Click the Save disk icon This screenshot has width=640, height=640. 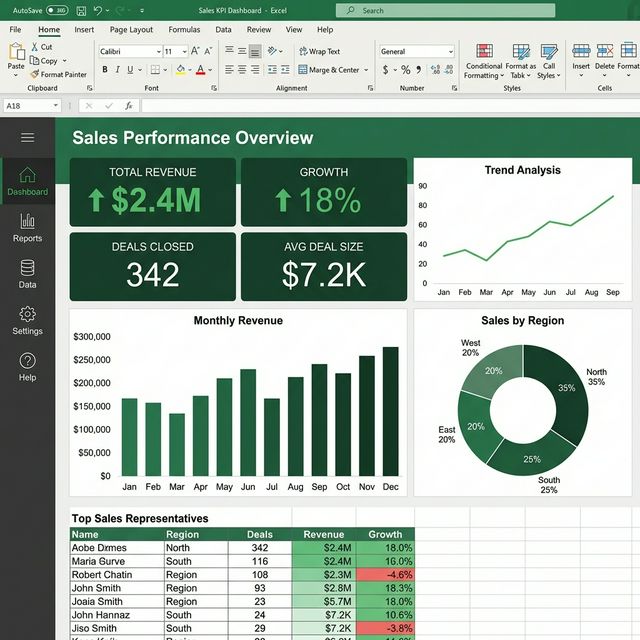click(81, 11)
